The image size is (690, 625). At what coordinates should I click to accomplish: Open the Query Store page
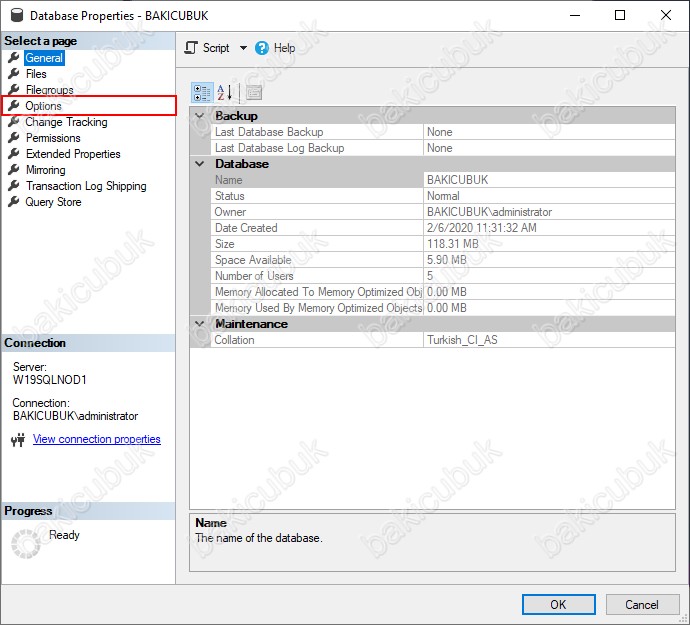(x=53, y=202)
